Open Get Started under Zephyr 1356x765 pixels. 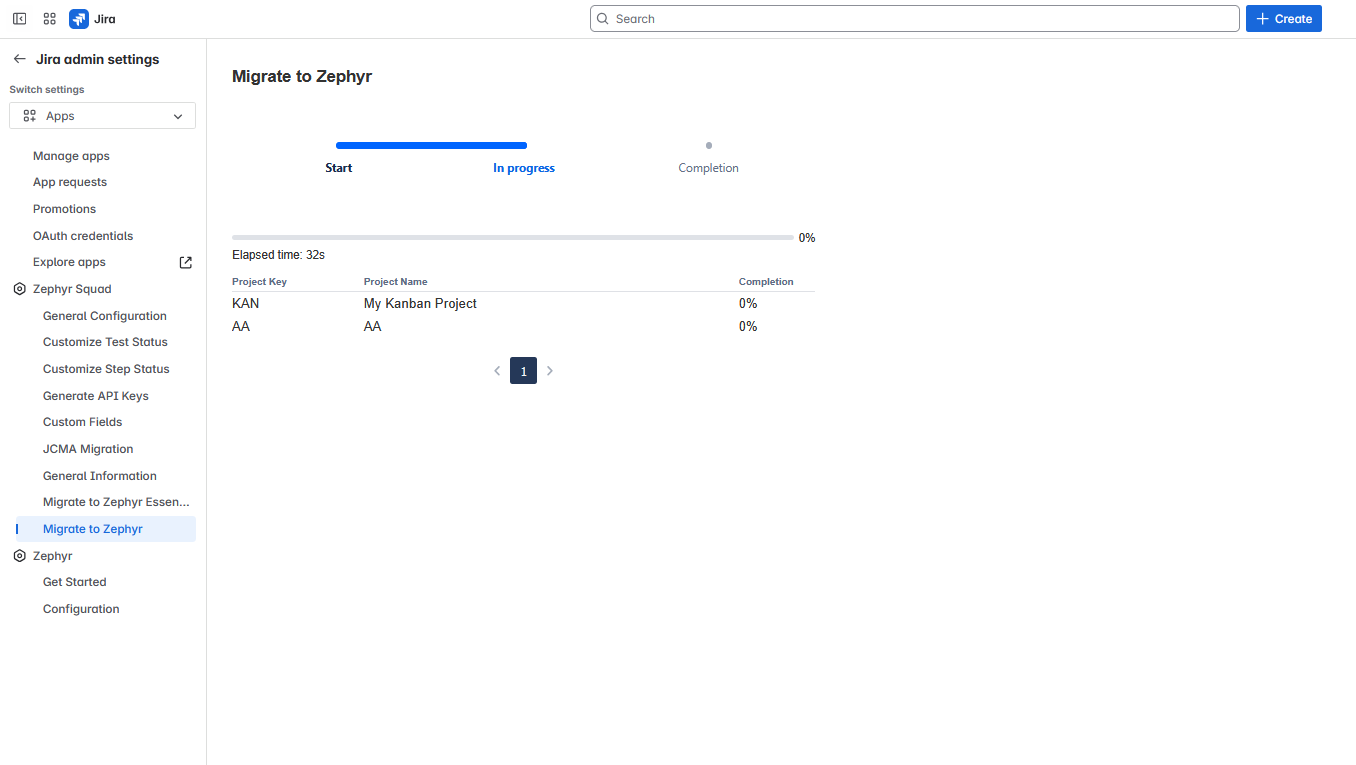tap(75, 581)
